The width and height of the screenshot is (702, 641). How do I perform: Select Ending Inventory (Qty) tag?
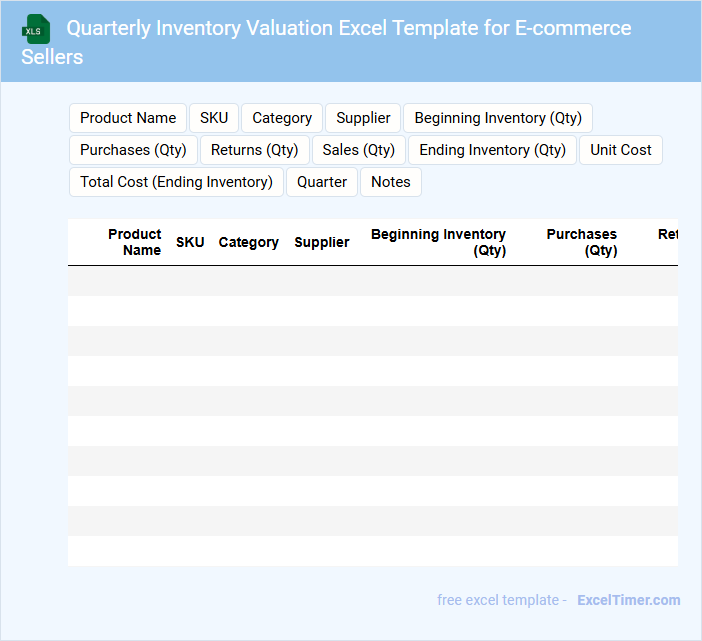492,150
